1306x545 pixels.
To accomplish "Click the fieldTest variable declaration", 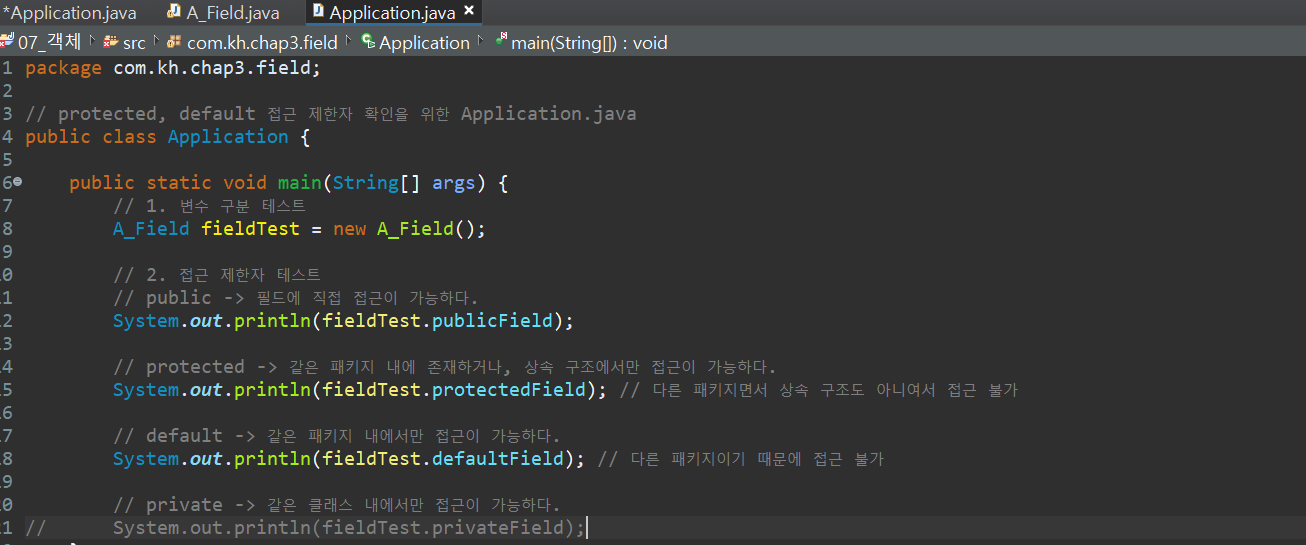I will pyautogui.click(x=250, y=228).
